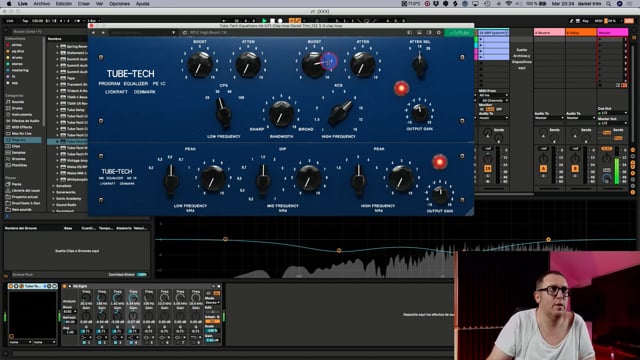Open Audio To dropdown on B Delay track
Viewport: 640px width, 360px height.
[581, 118]
